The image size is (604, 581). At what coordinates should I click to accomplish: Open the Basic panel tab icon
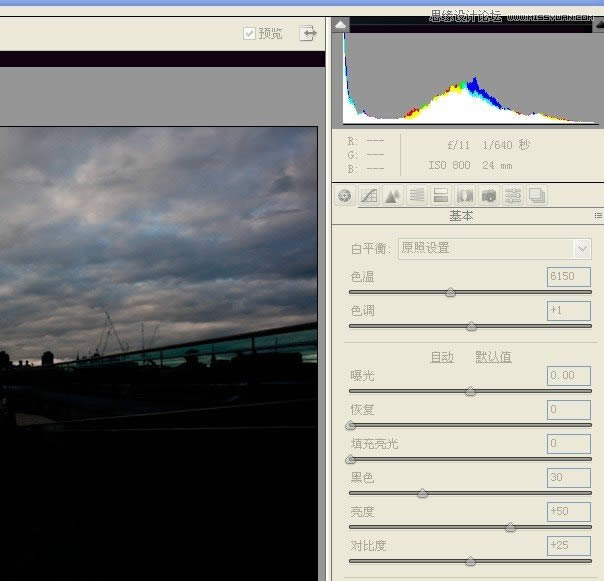tap(345, 196)
